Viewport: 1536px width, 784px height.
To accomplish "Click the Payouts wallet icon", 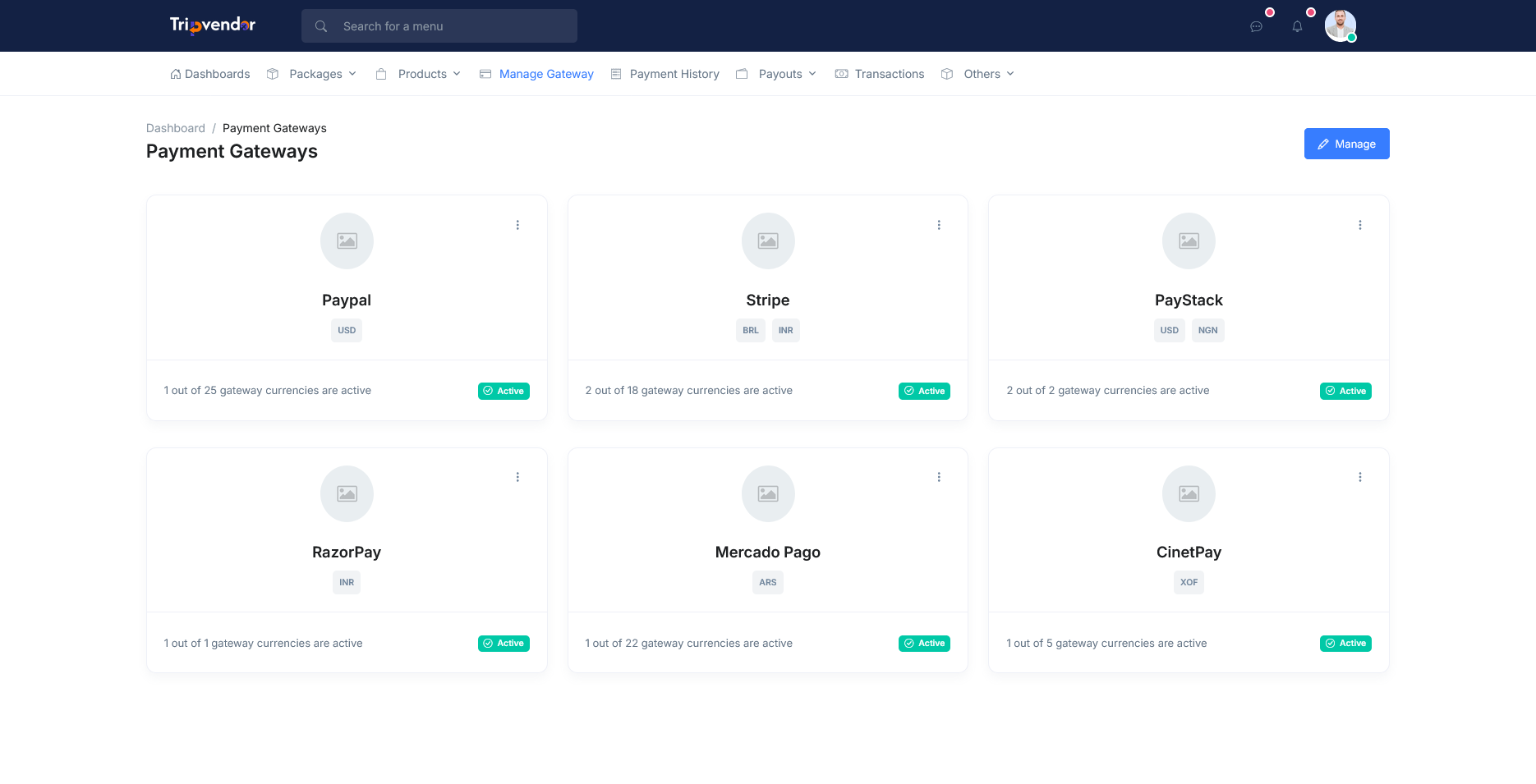I will (x=742, y=74).
